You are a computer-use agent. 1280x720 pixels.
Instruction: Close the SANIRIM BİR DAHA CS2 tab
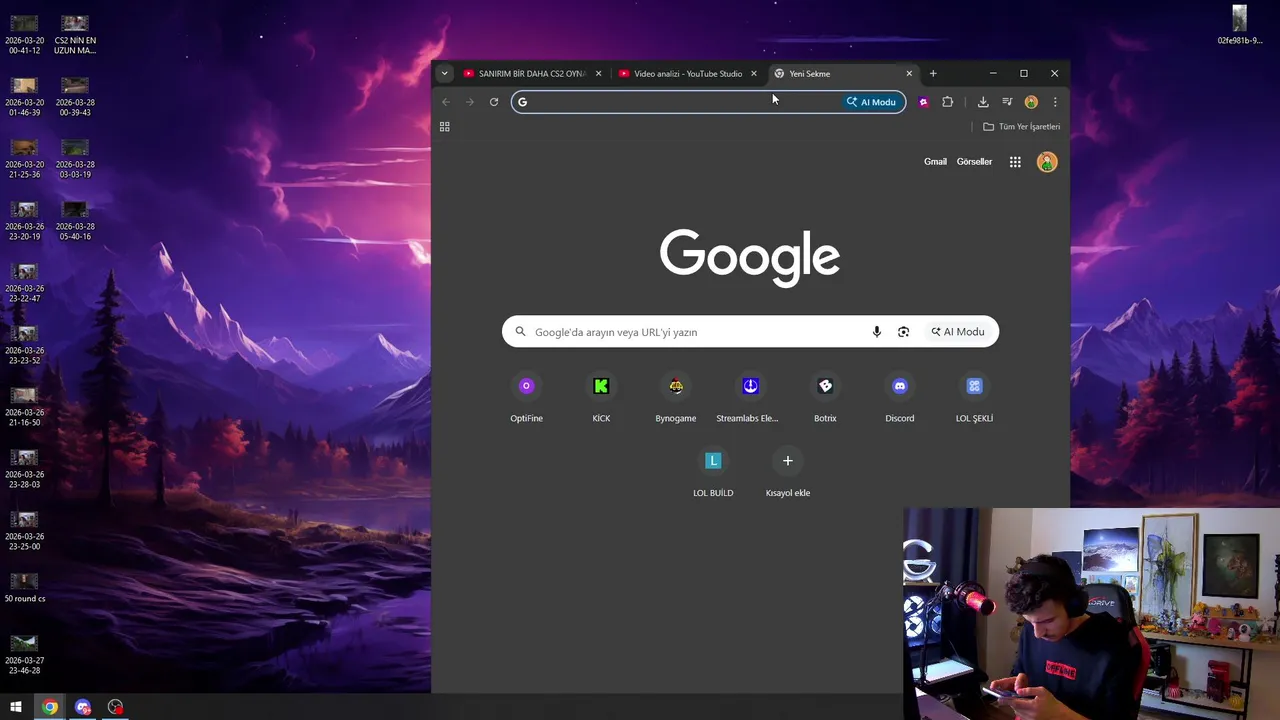pyautogui.click(x=598, y=73)
